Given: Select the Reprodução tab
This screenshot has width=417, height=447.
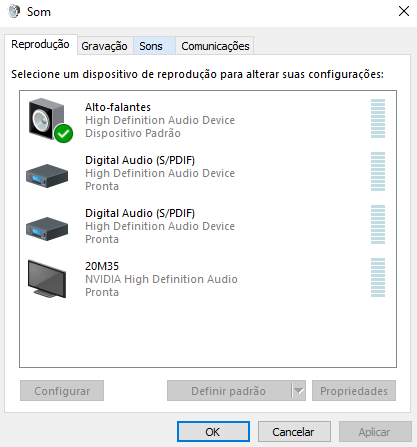Looking at the screenshot, I should point(40,44).
